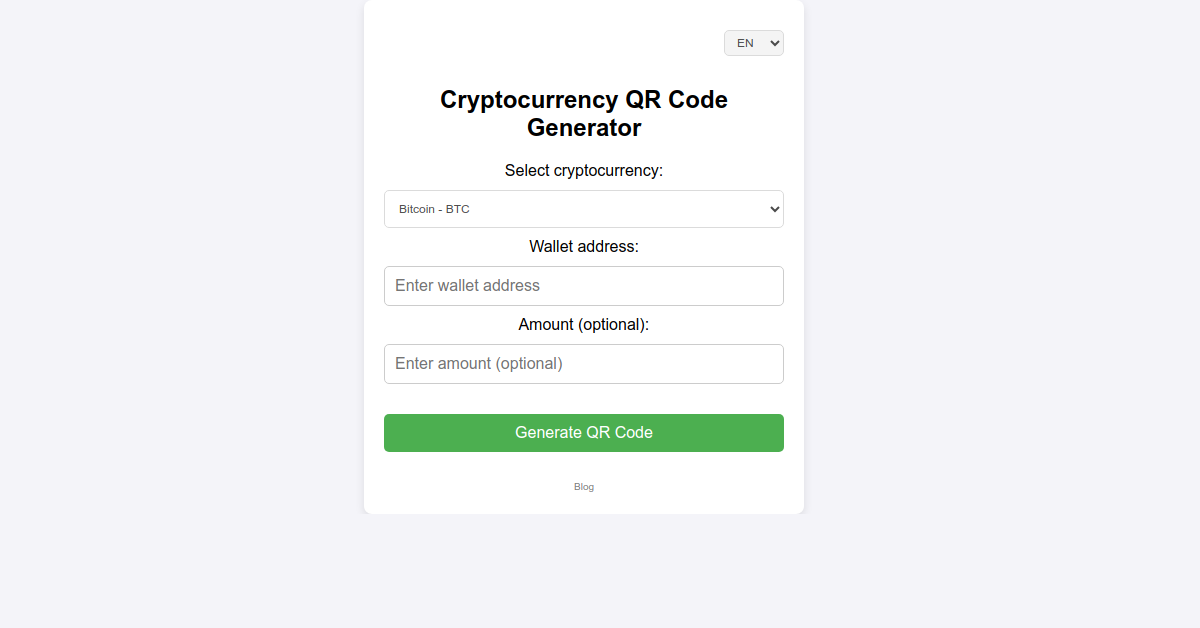
Task: Click the Blog footer text
Action: [x=583, y=487]
